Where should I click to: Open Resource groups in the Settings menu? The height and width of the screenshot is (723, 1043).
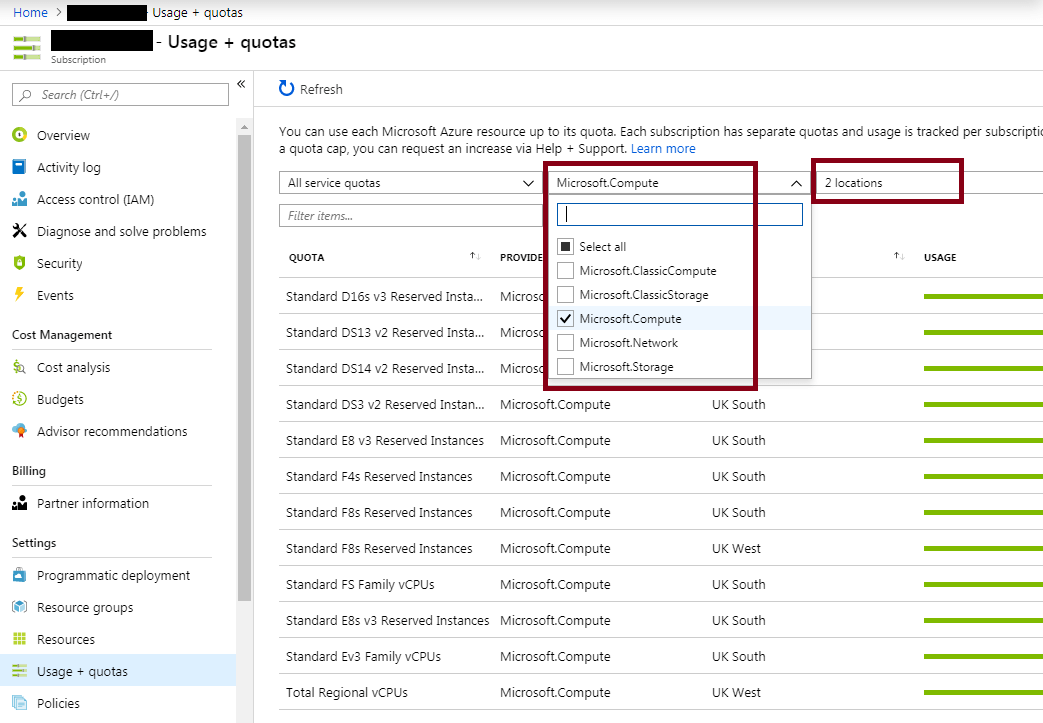(84, 607)
